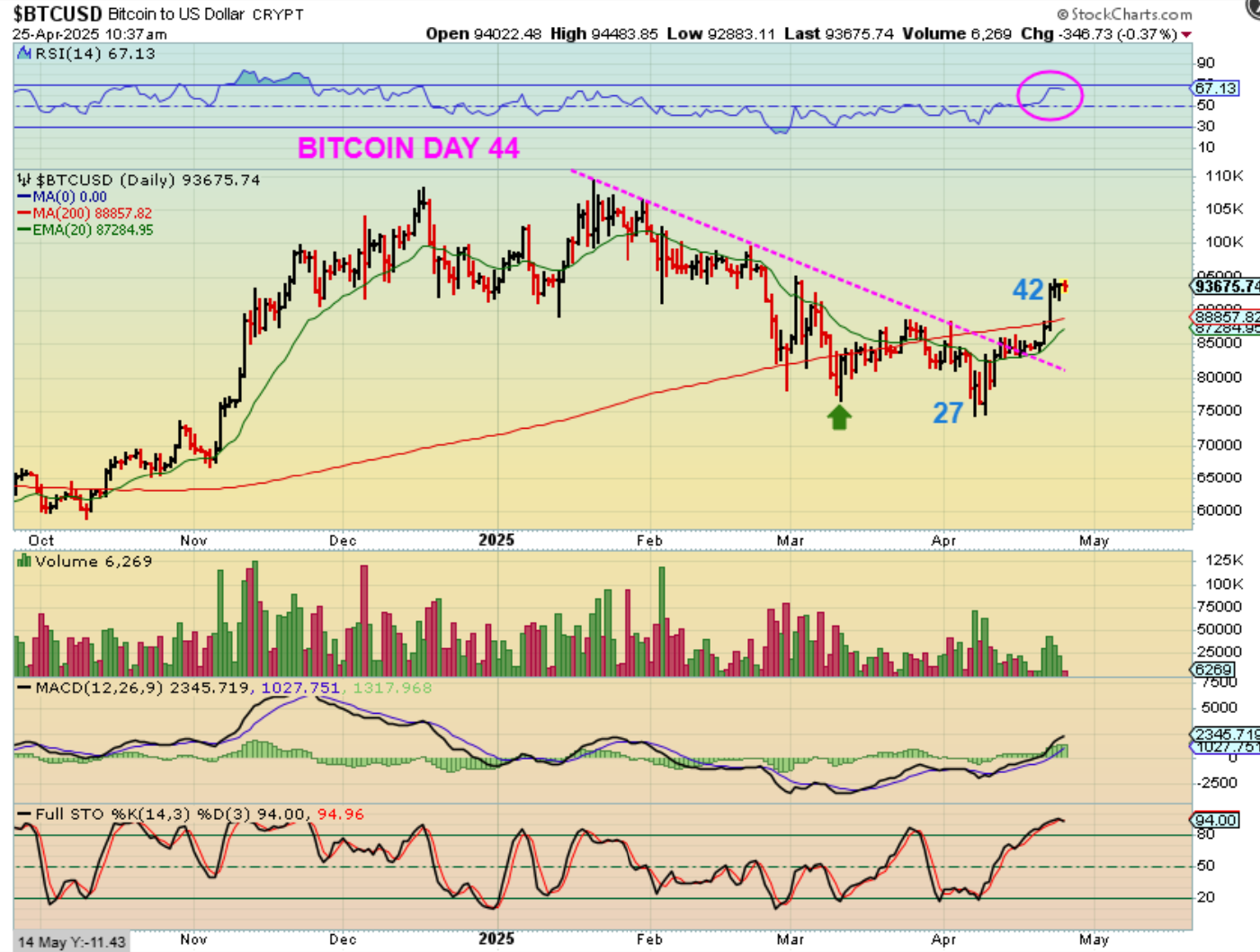Click the 125K volume axis label
The width and height of the screenshot is (1260, 952).
tap(1223, 560)
